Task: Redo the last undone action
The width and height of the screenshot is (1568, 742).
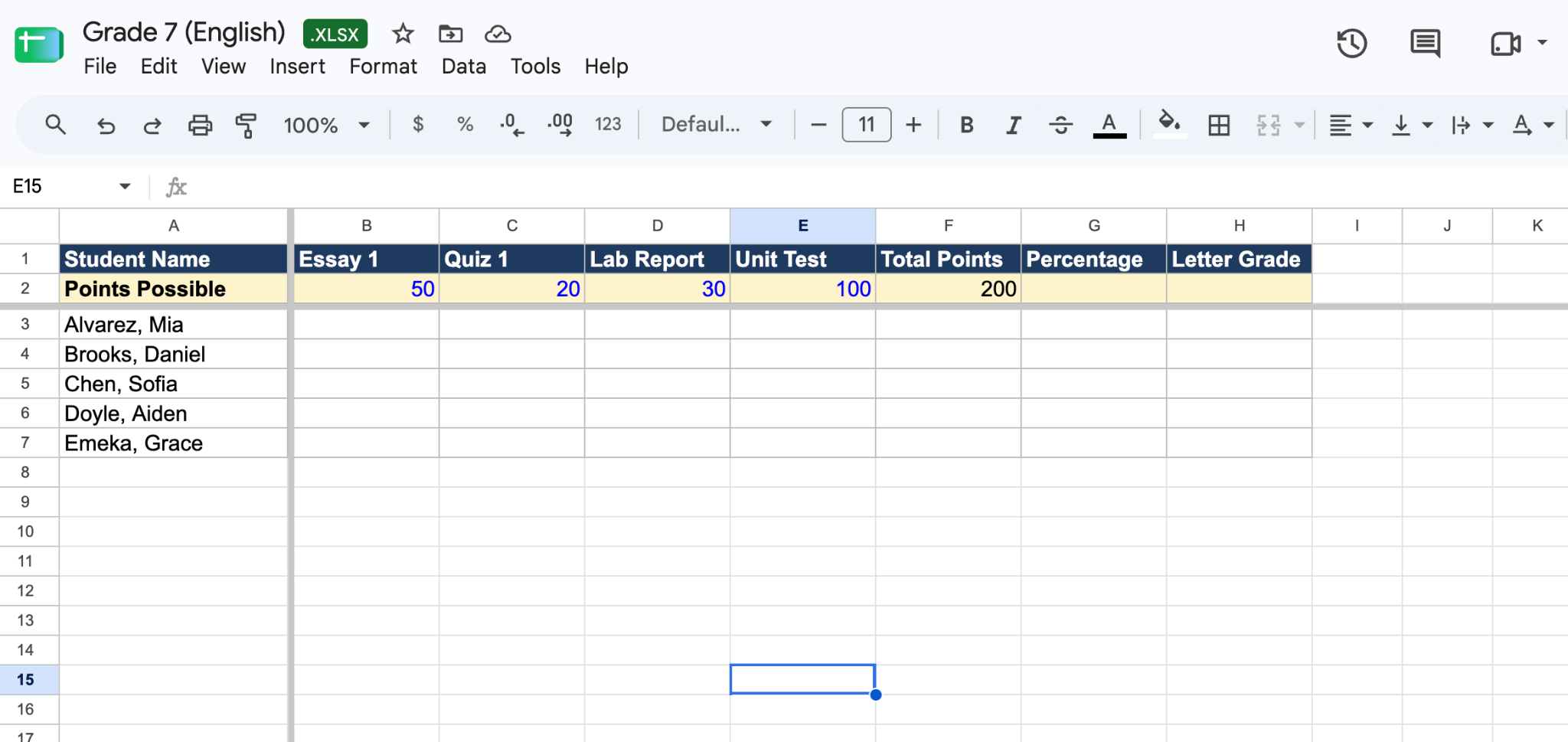Action: (x=152, y=124)
